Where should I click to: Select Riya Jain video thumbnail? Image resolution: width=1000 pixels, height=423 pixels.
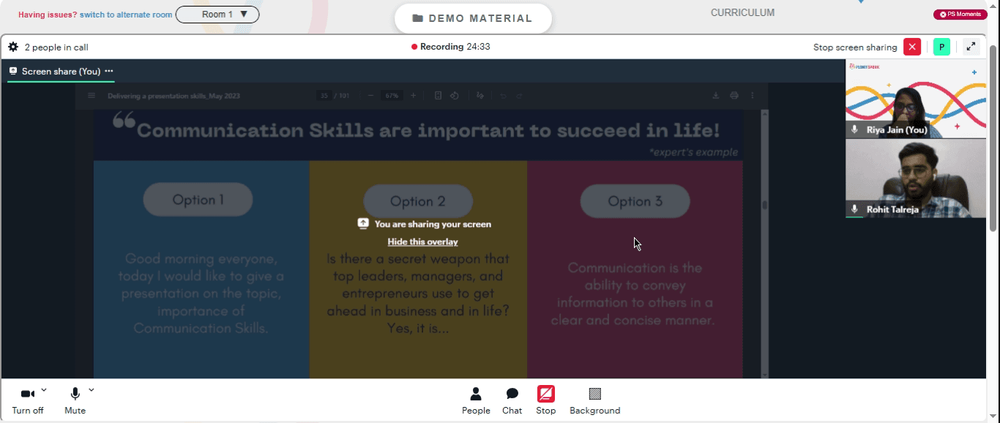[x=916, y=99]
